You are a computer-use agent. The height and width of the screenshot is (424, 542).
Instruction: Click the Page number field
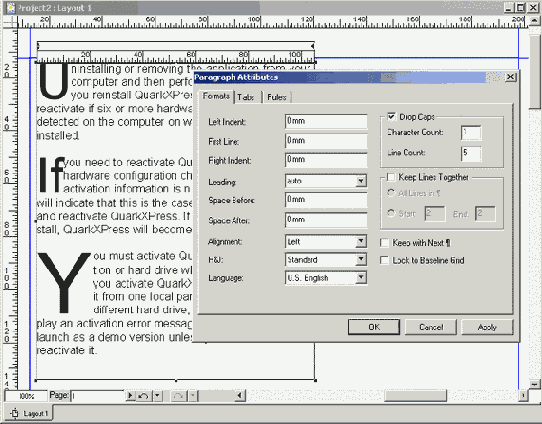(97, 396)
